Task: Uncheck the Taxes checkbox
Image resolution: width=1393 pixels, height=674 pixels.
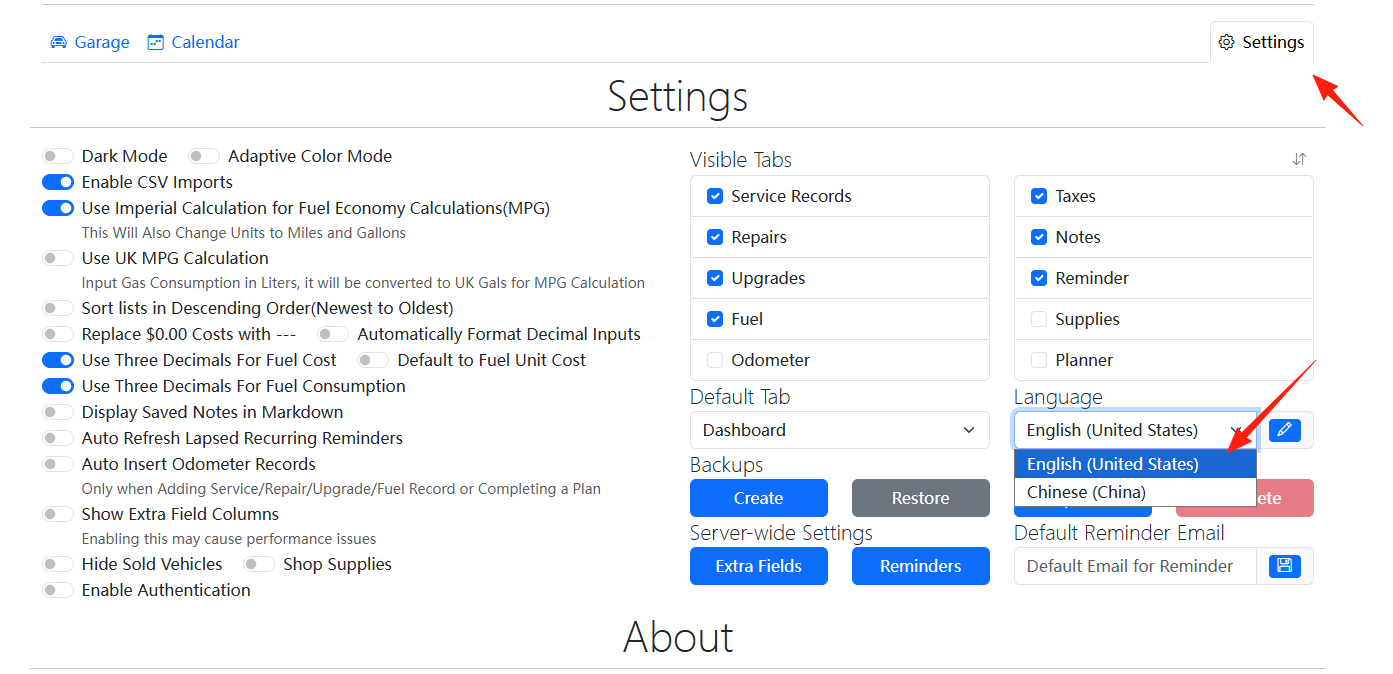Action: coord(1039,196)
